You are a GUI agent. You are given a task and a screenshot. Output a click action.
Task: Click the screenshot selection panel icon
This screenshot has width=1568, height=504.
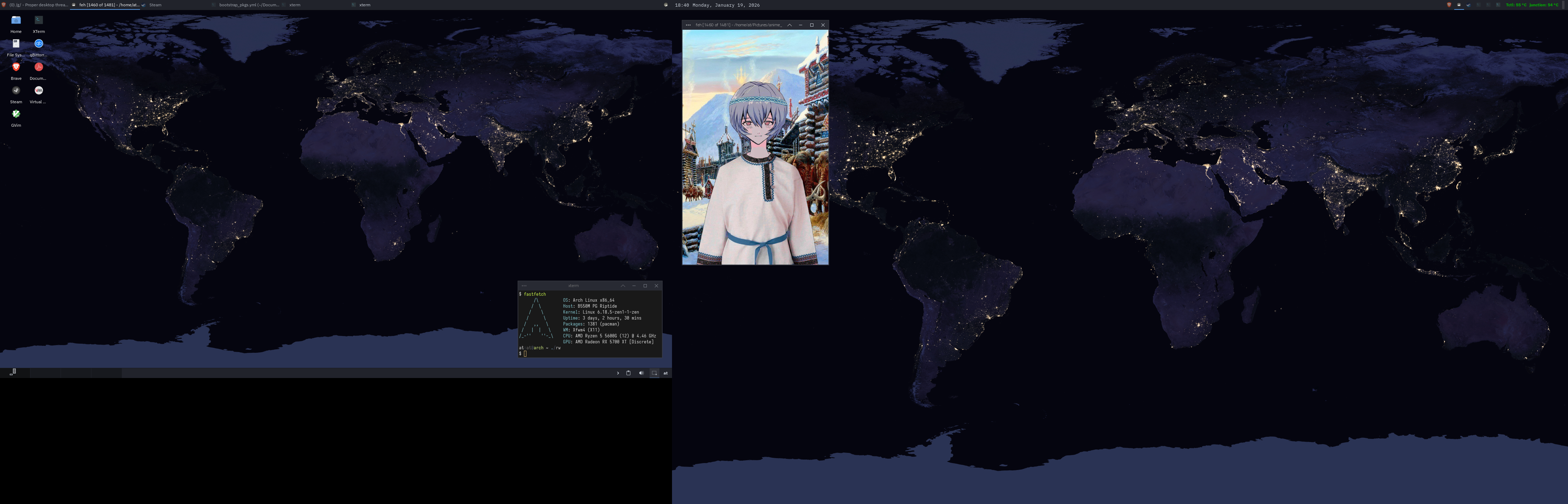654,373
